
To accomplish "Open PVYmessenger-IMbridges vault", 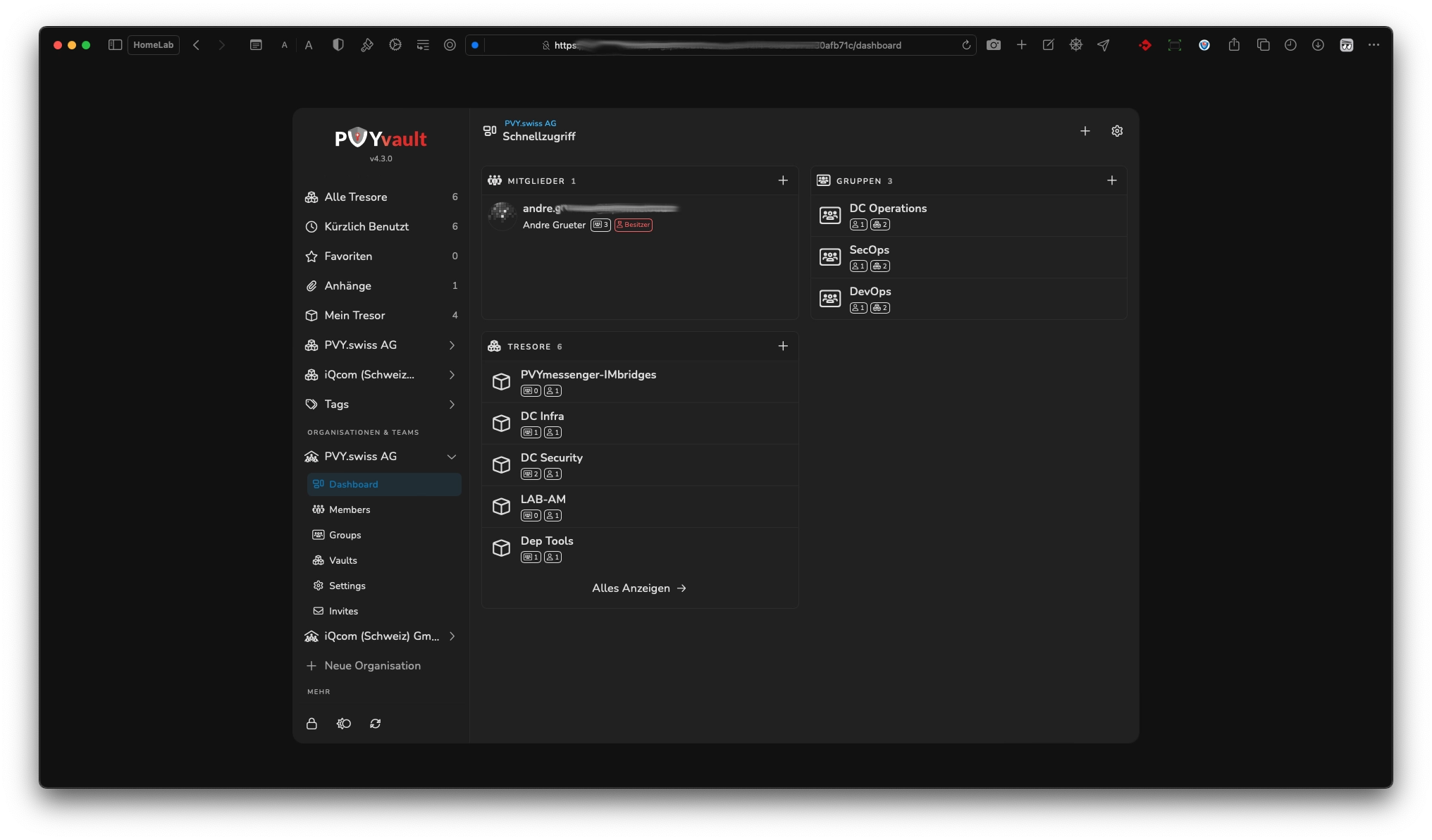I will click(x=640, y=382).
